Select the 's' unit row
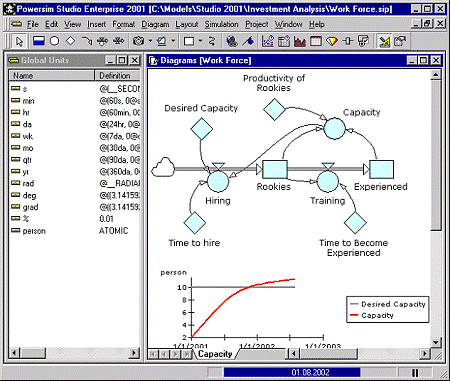This screenshot has height=381, width=450. tap(74, 89)
